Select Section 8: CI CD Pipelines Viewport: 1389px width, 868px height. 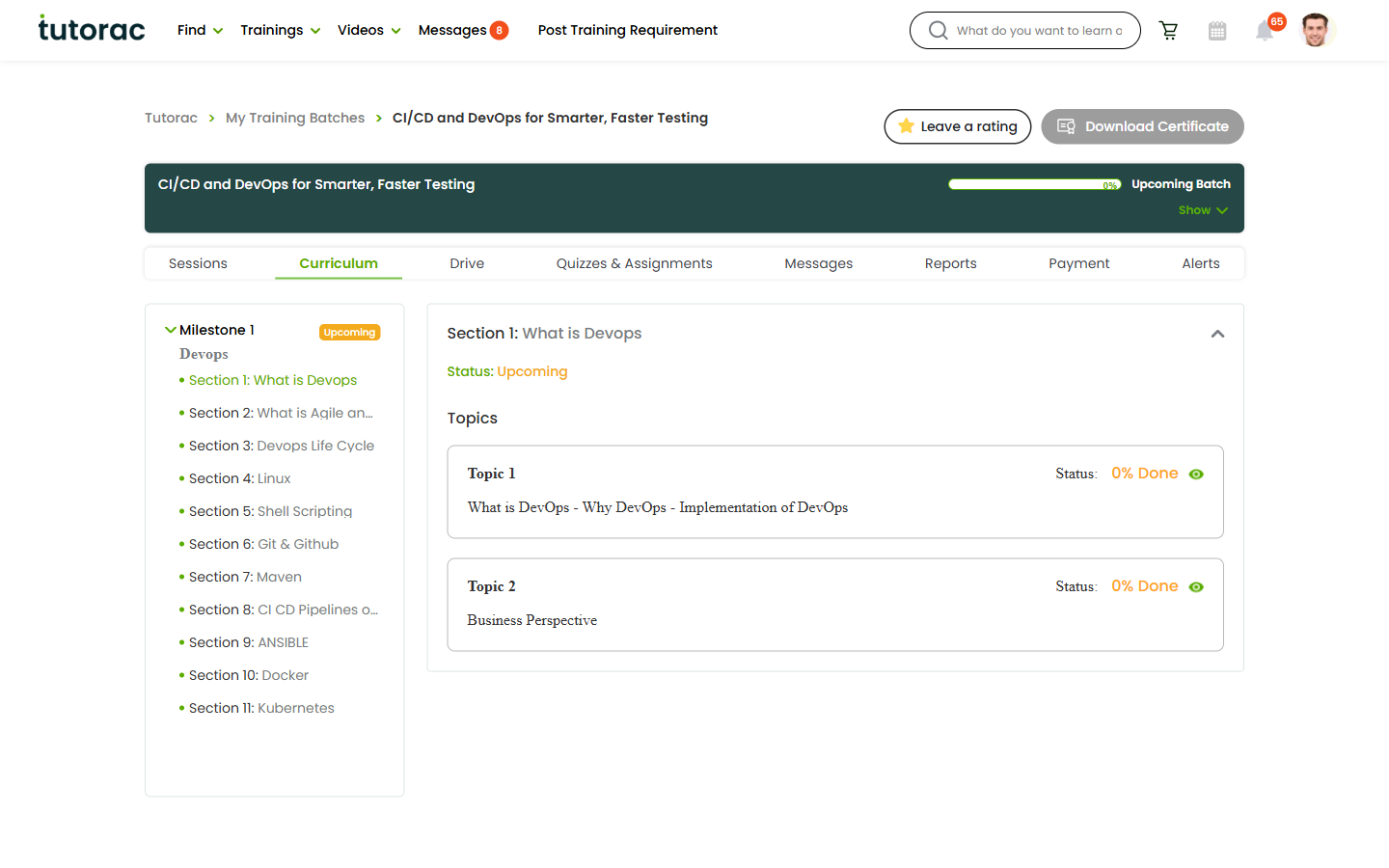pos(284,610)
